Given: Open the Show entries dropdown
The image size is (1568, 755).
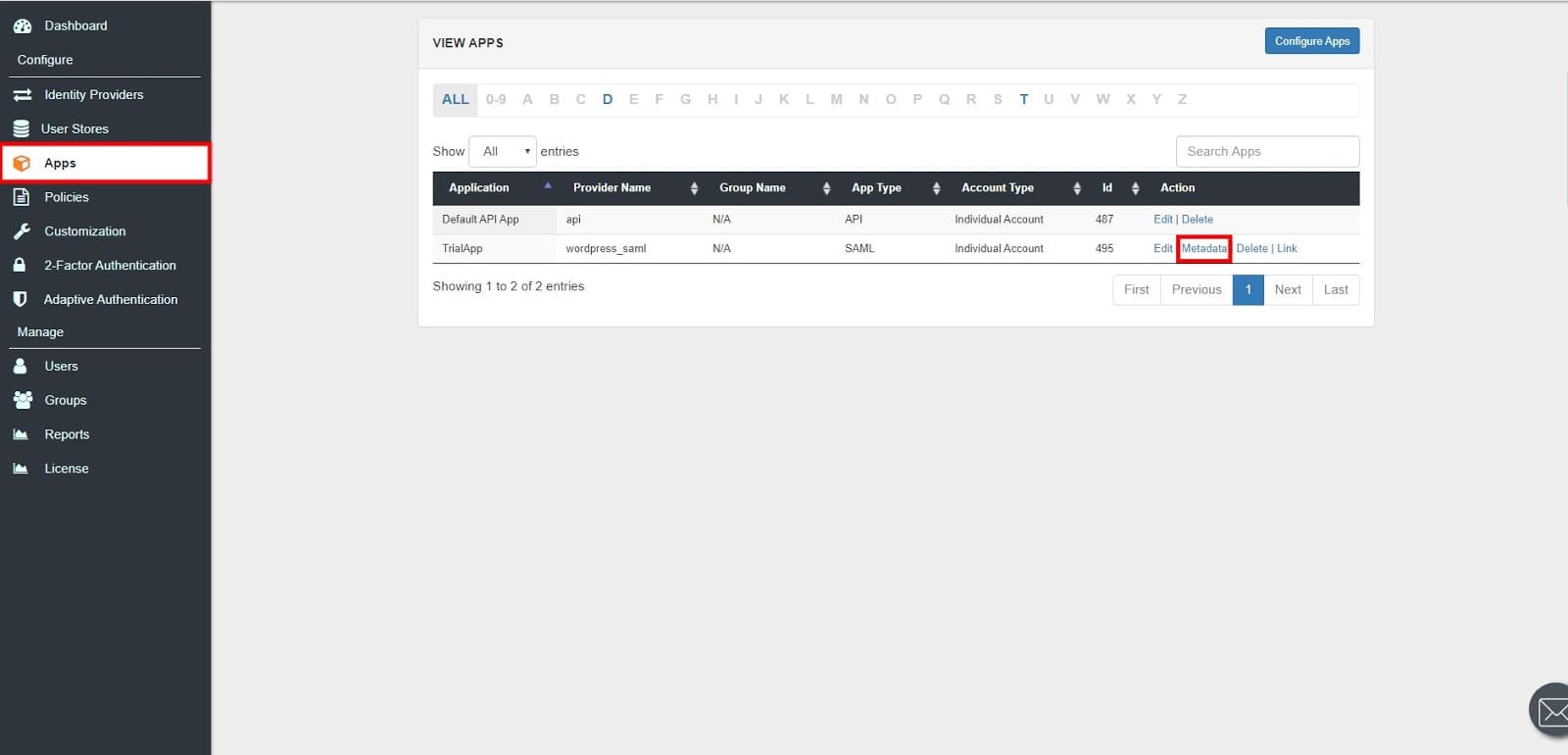Looking at the screenshot, I should pyautogui.click(x=503, y=151).
